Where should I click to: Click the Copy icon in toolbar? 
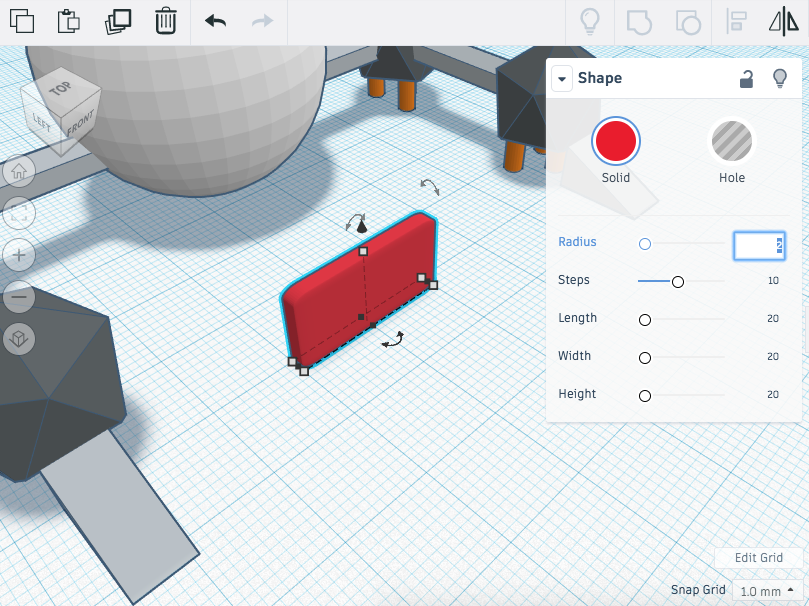click(x=22, y=22)
